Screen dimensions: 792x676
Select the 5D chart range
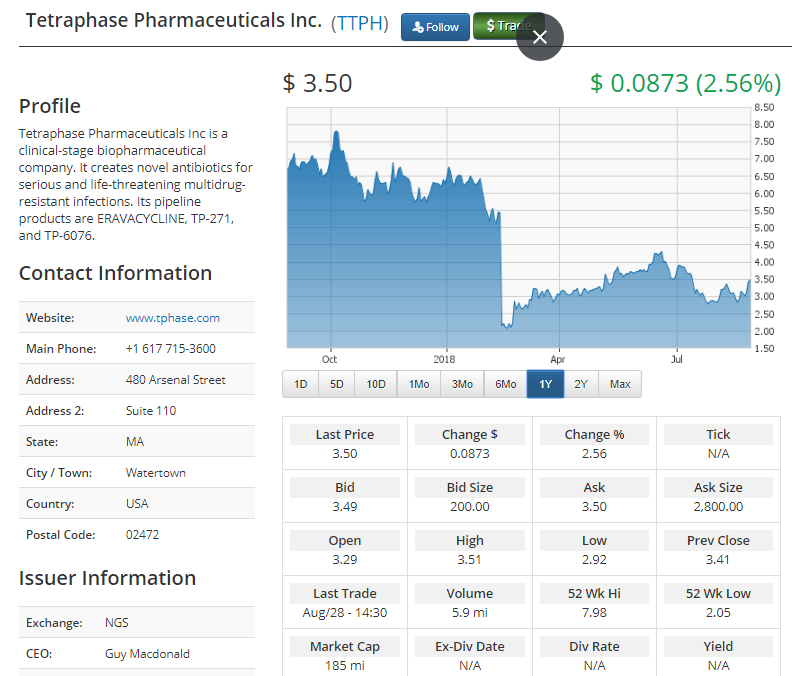(336, 384)
